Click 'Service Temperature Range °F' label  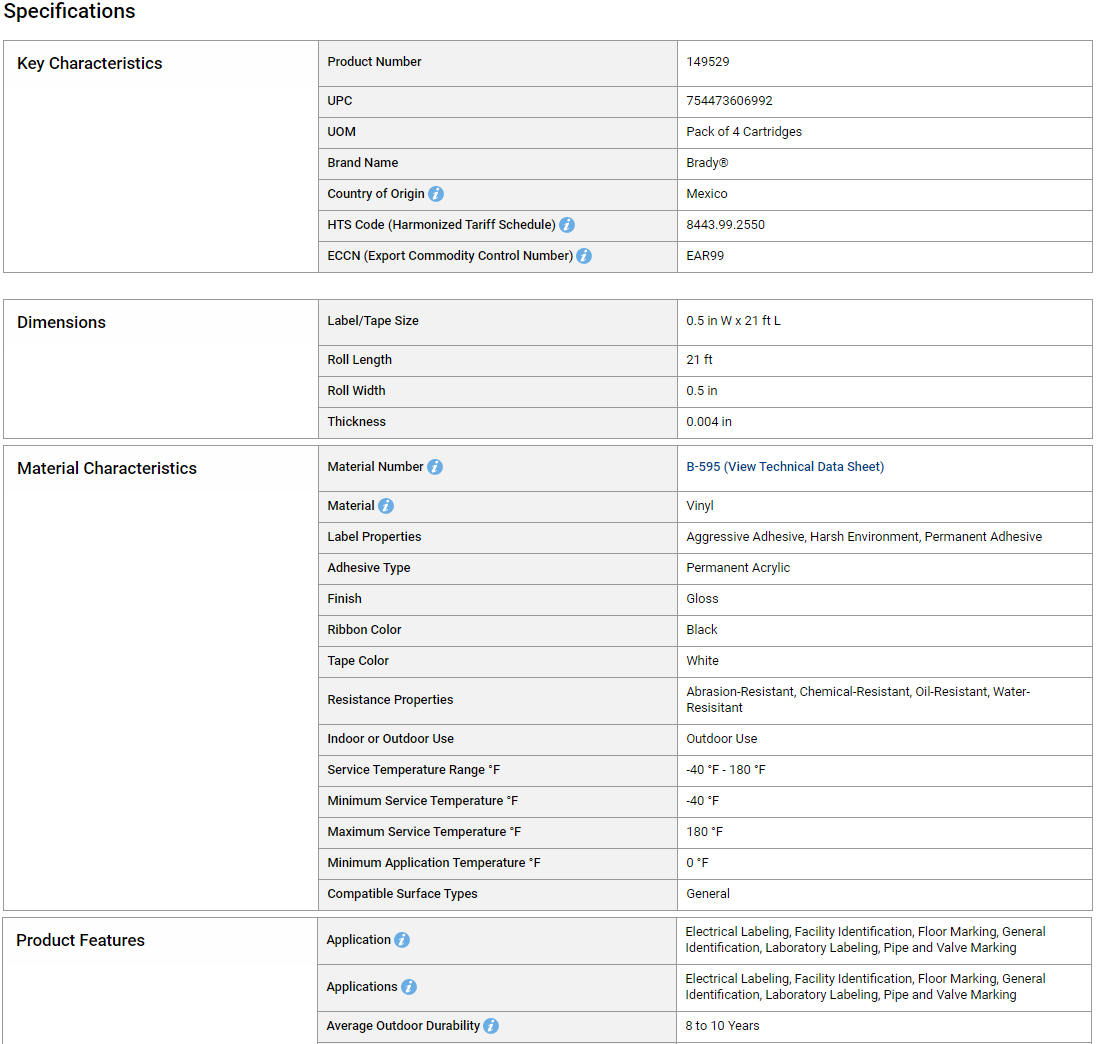(x=413, y=770)
